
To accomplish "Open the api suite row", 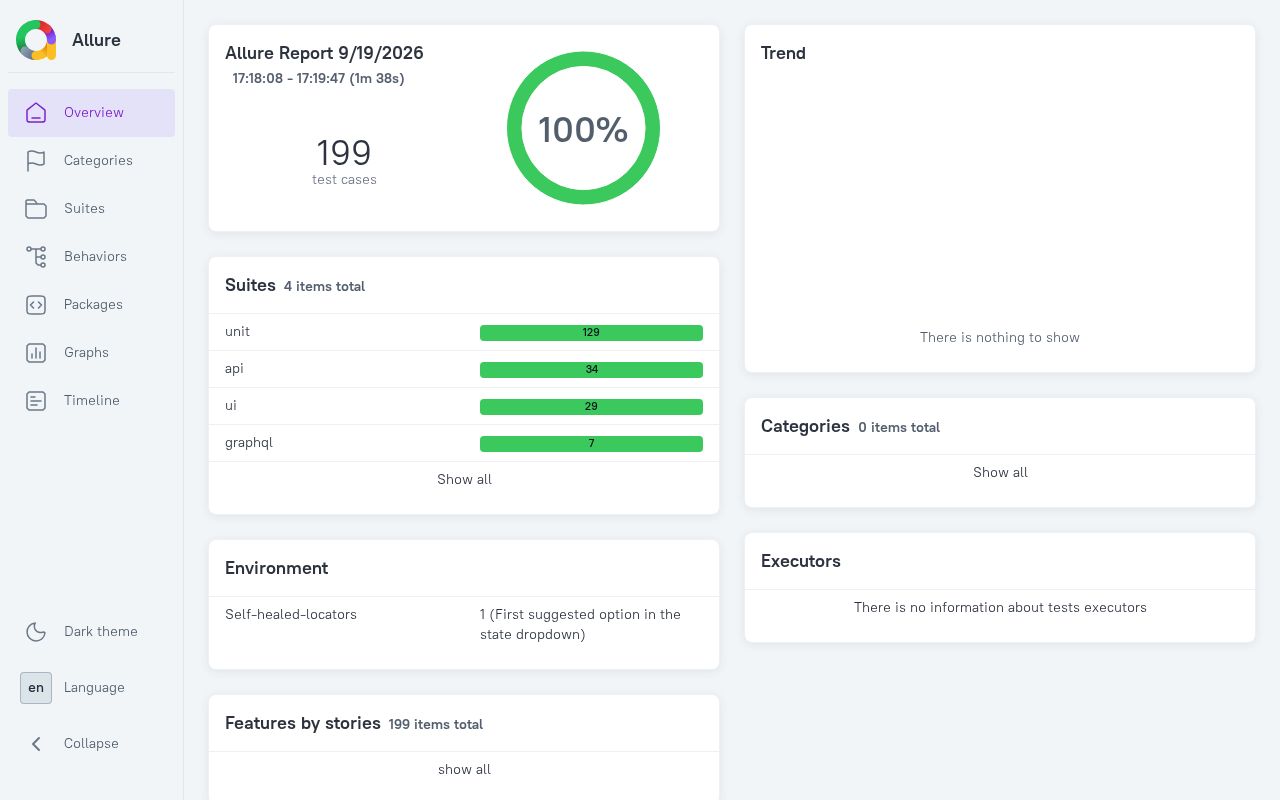I will 464,369.
